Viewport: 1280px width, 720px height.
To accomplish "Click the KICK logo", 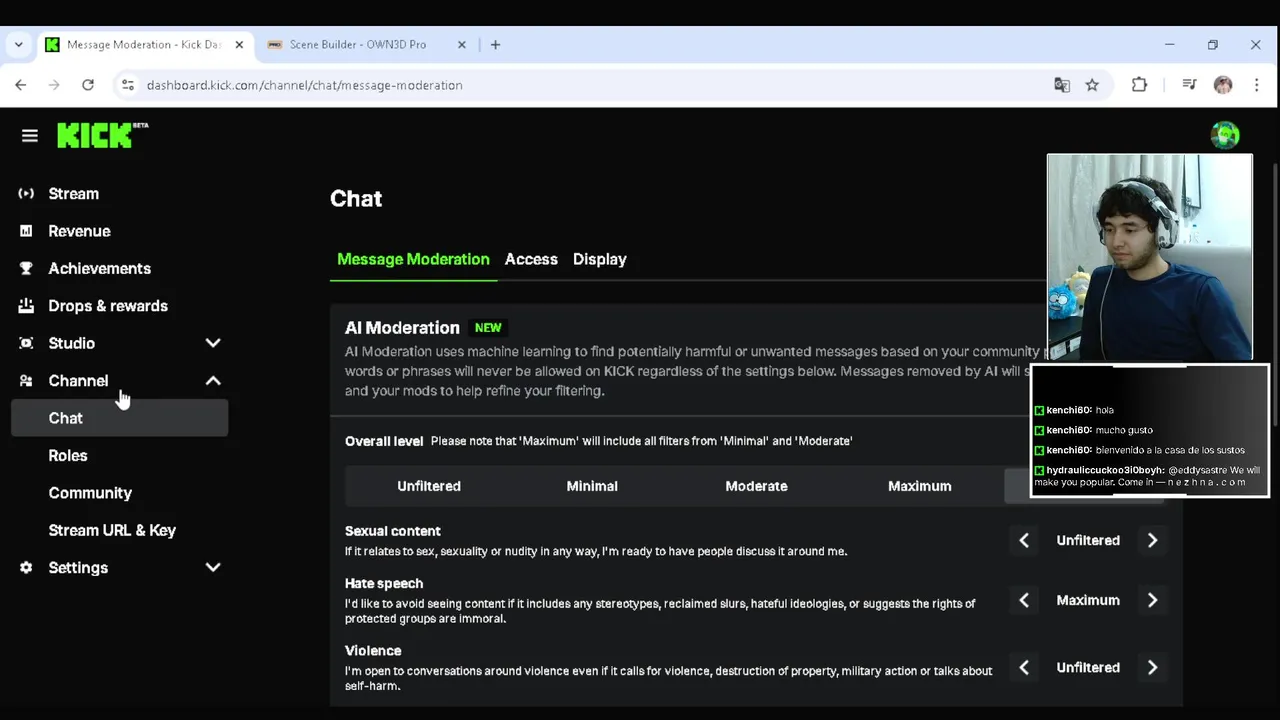I will (x=102, y=135).
